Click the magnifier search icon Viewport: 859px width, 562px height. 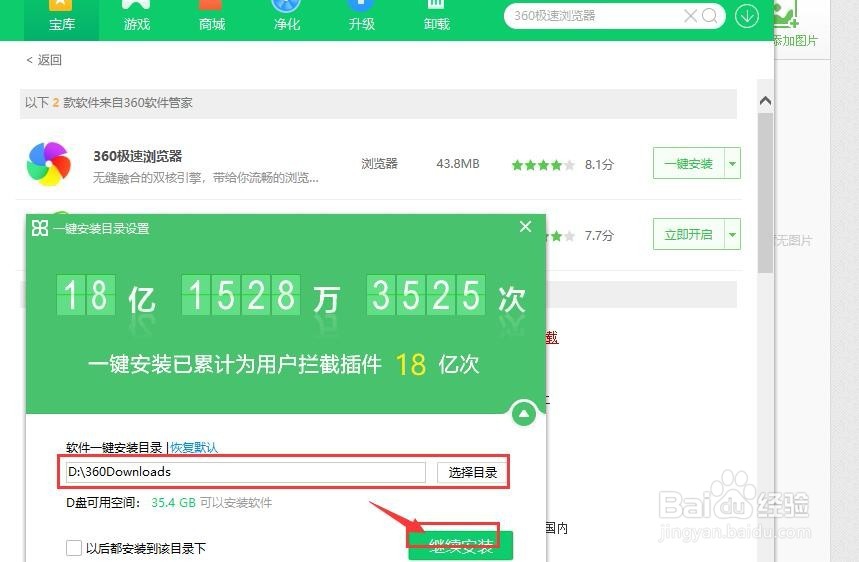pos(709,16)
